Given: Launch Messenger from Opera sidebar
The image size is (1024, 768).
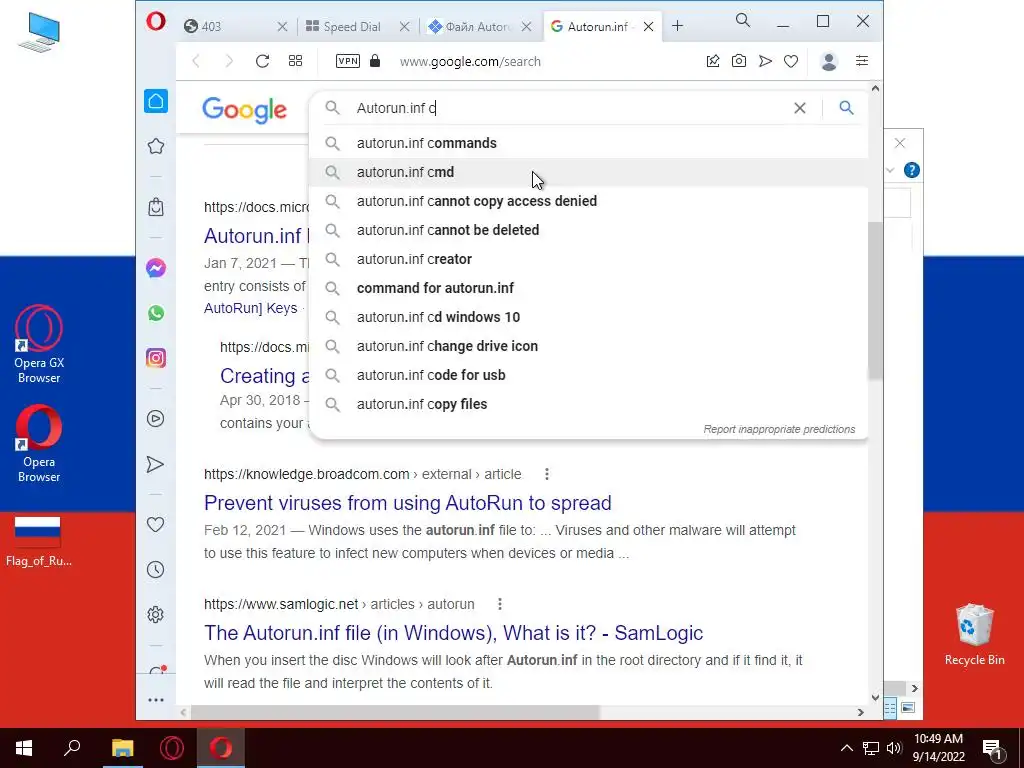Looking at the screenshot, I should (x=155, y=268).
